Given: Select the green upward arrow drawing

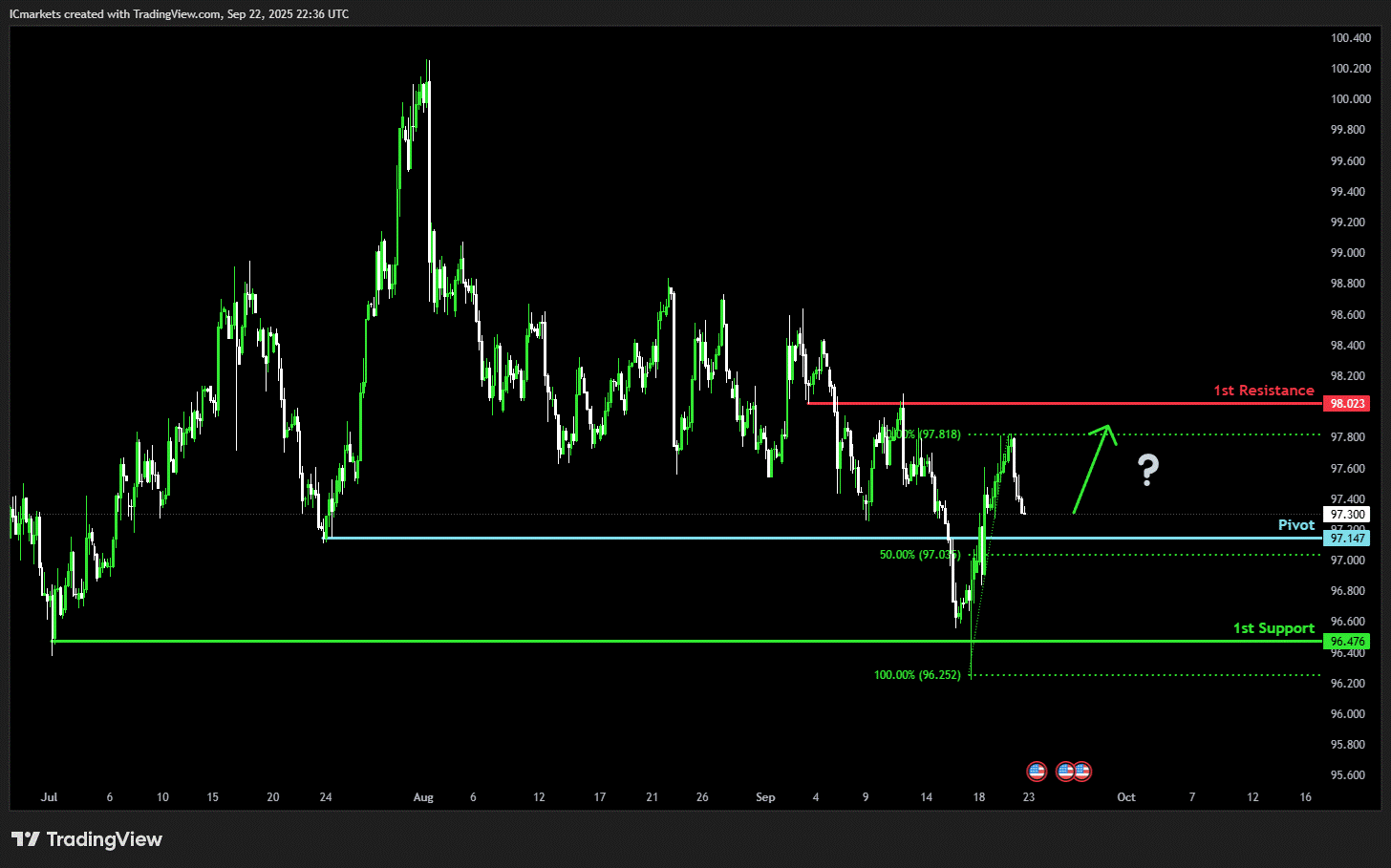Looking at the screenshot, I should (x=1093, y=468).
